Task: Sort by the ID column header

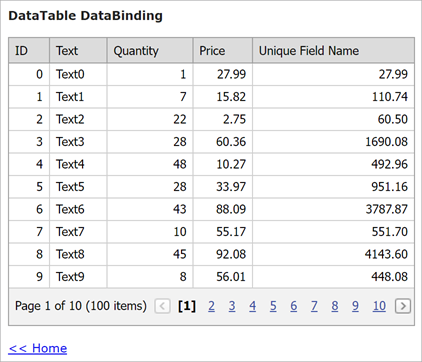Action: tap(29, 51)
